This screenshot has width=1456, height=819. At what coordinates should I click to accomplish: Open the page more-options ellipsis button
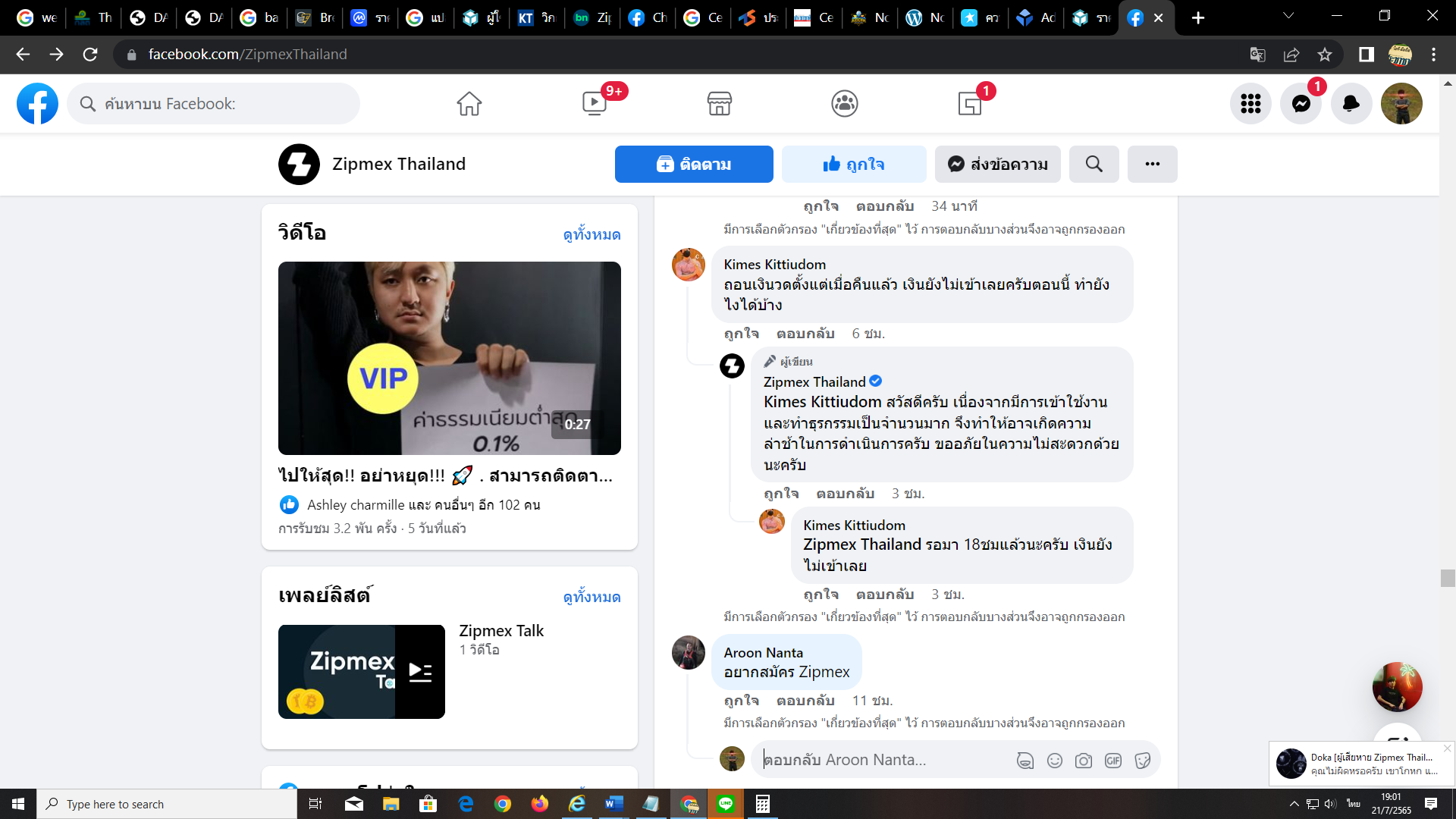[x=1152, y=165]
